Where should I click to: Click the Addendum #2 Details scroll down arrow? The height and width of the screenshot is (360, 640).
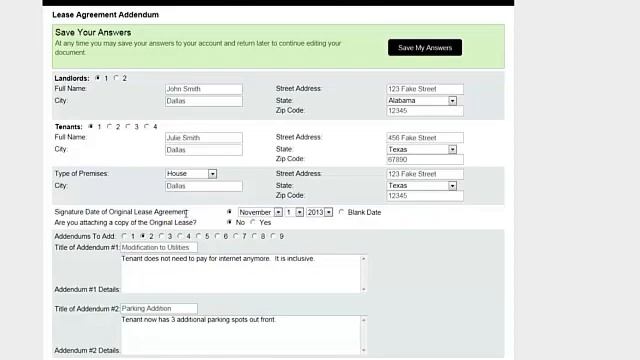point(364,350)
